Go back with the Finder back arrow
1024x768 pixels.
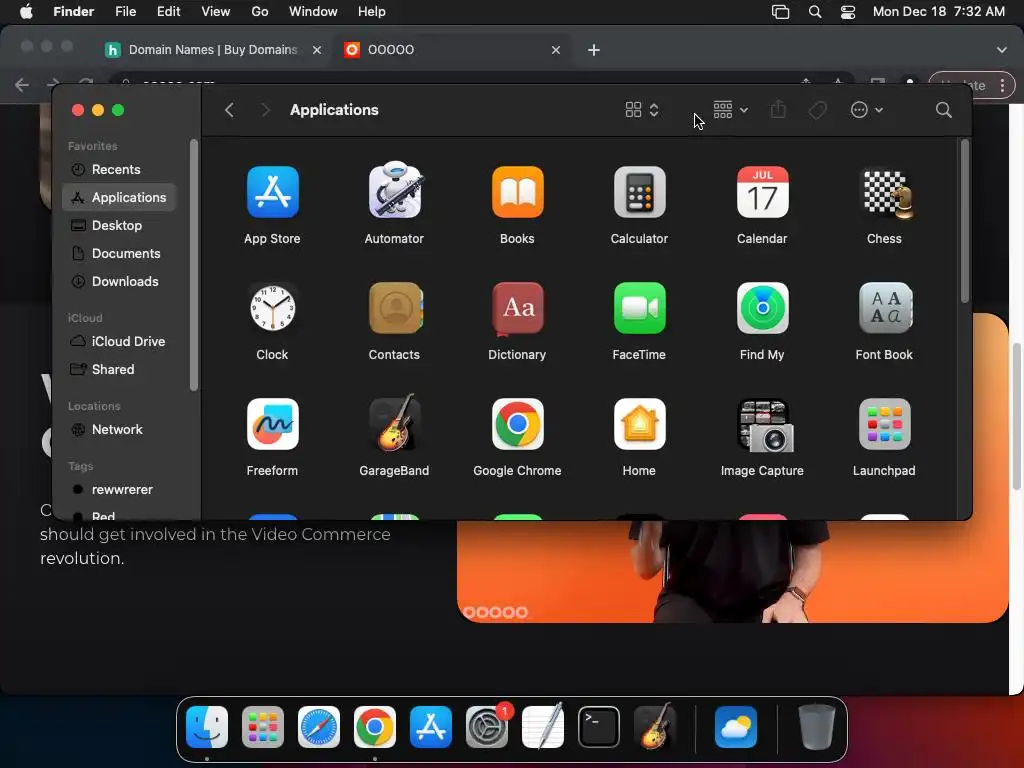tap(229, 110)
